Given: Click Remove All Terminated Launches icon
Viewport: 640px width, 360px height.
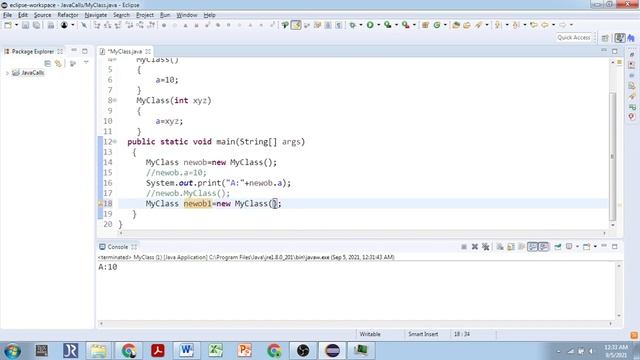Looking at the screenshot, I should pyautogui.click(x=485, y=247).
